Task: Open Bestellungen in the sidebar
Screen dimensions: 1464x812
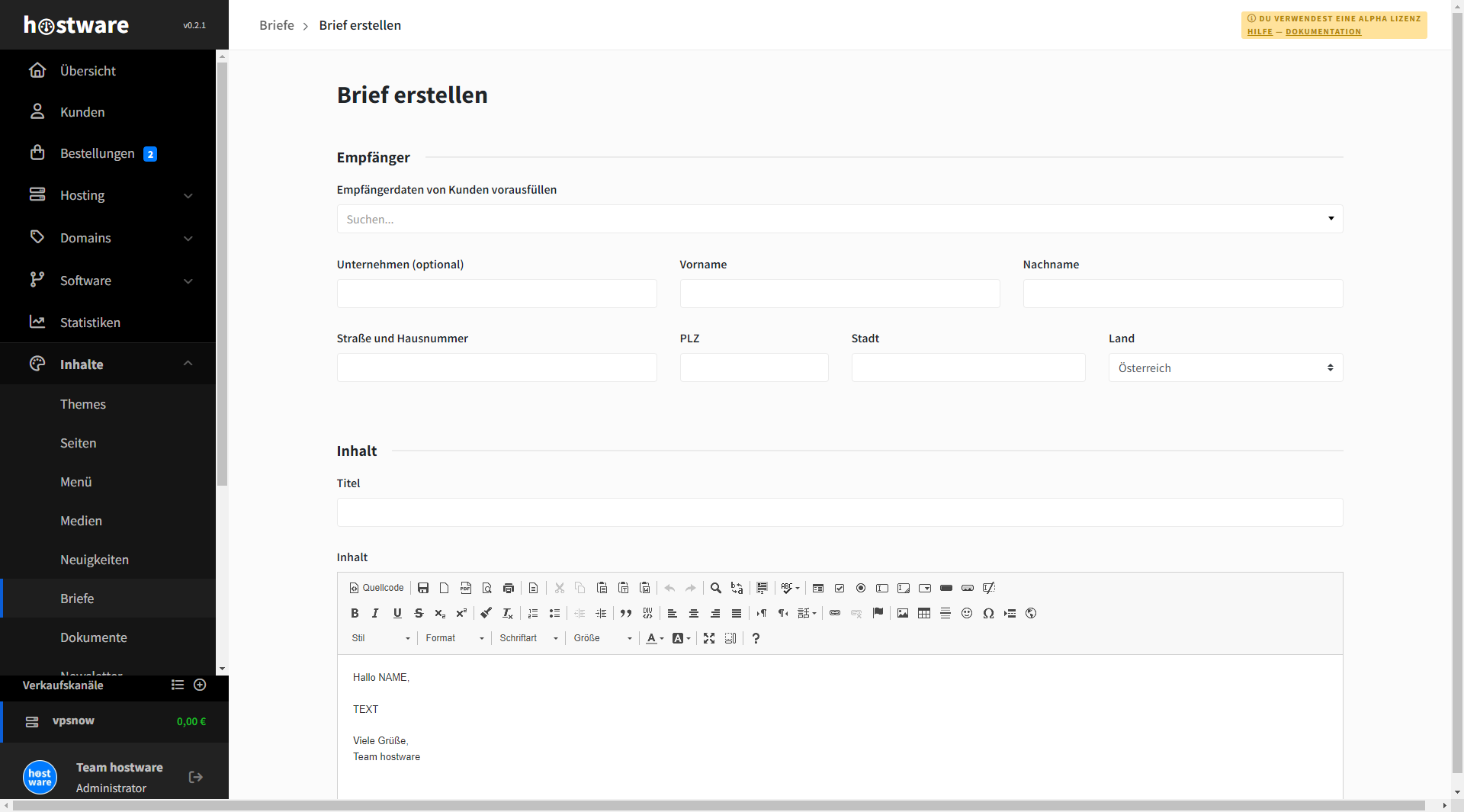Action: click(x=98, y=153)
